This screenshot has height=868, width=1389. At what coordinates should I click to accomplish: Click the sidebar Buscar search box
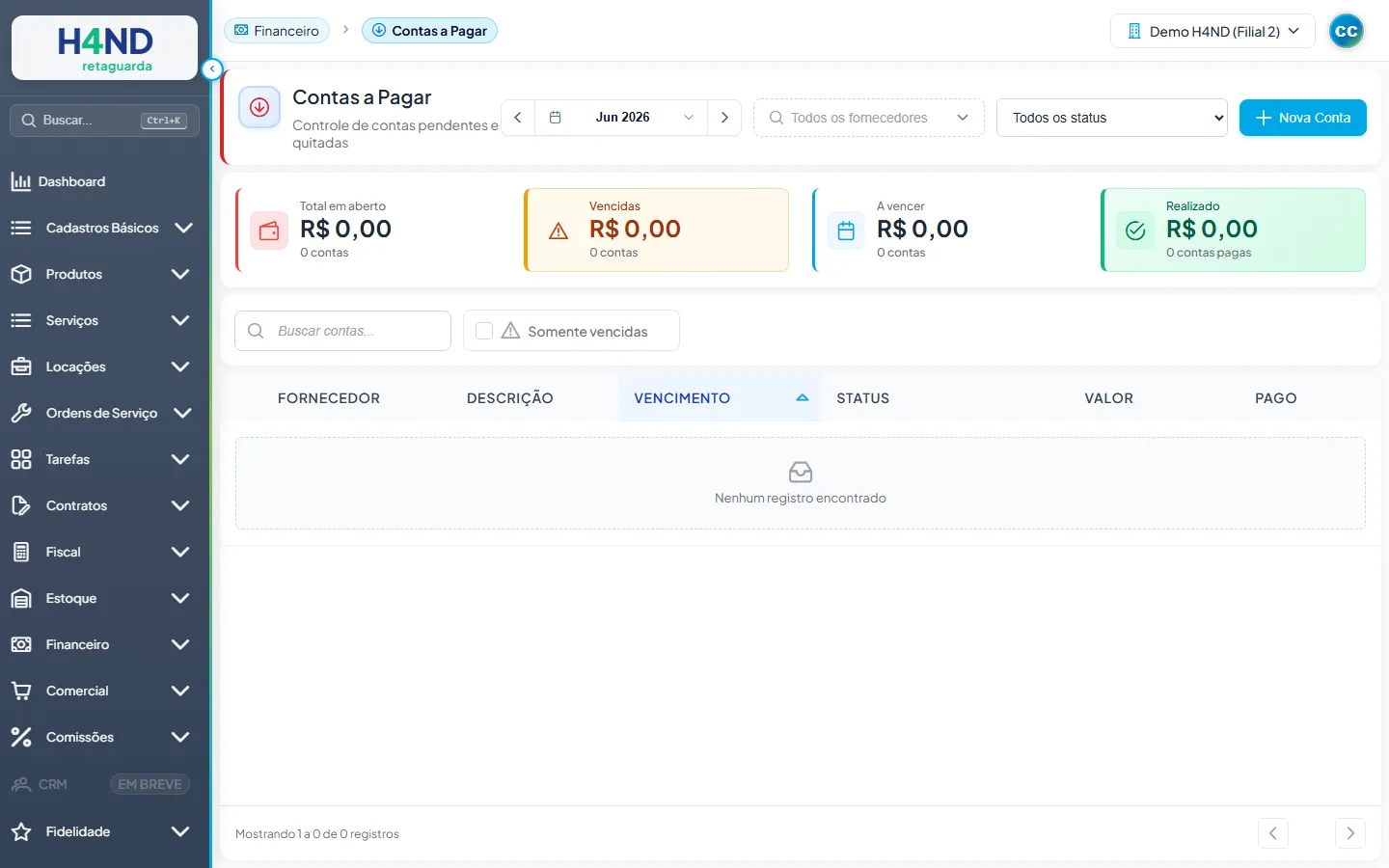104,121
